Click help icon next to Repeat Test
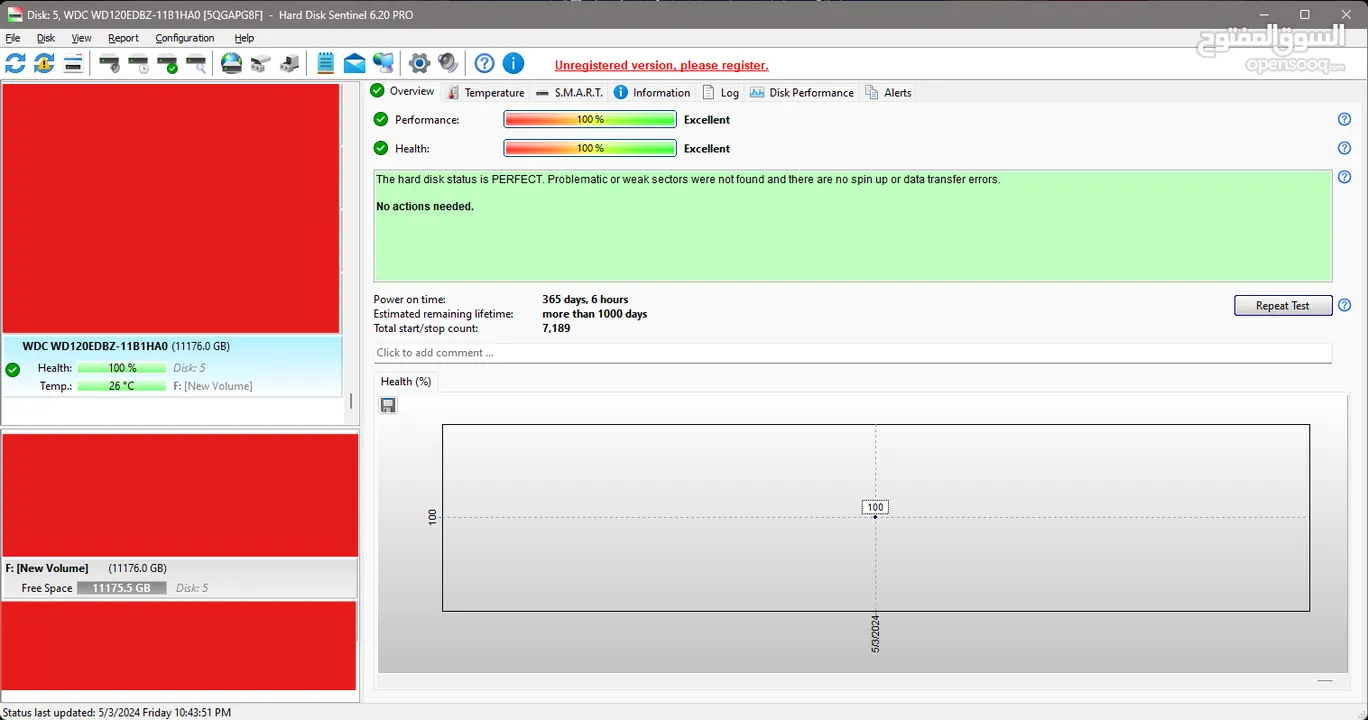Image resolution: width=1368 pixels, height=720 pixels. 1345,305
